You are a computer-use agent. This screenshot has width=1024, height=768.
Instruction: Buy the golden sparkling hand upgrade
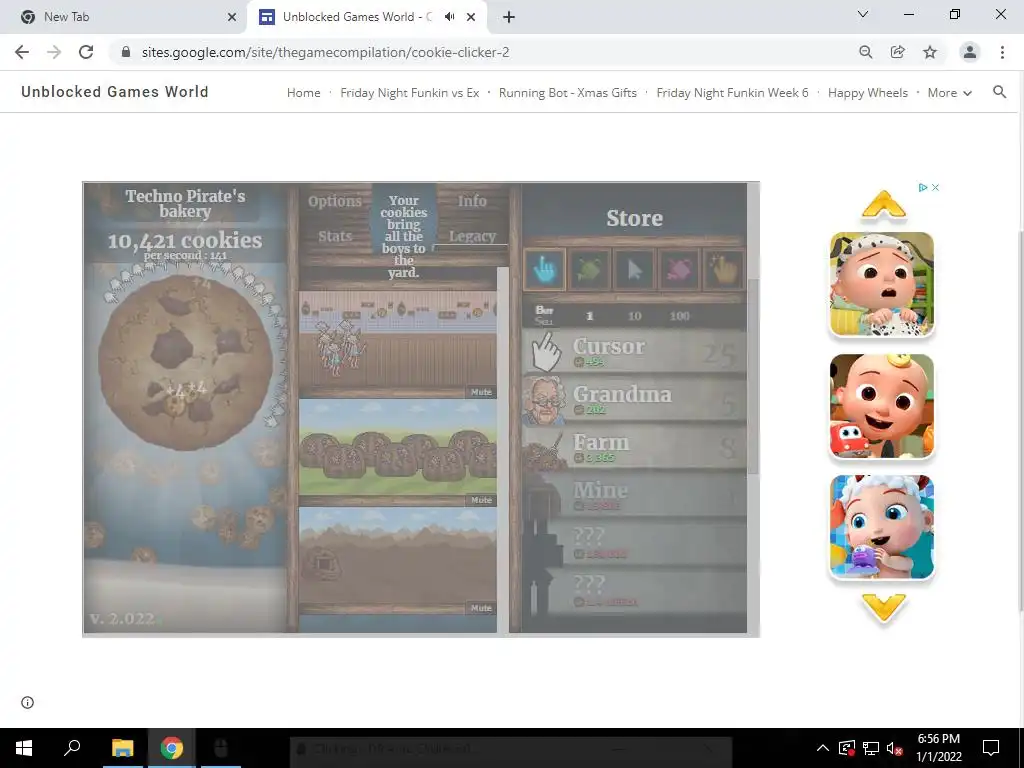724,269
